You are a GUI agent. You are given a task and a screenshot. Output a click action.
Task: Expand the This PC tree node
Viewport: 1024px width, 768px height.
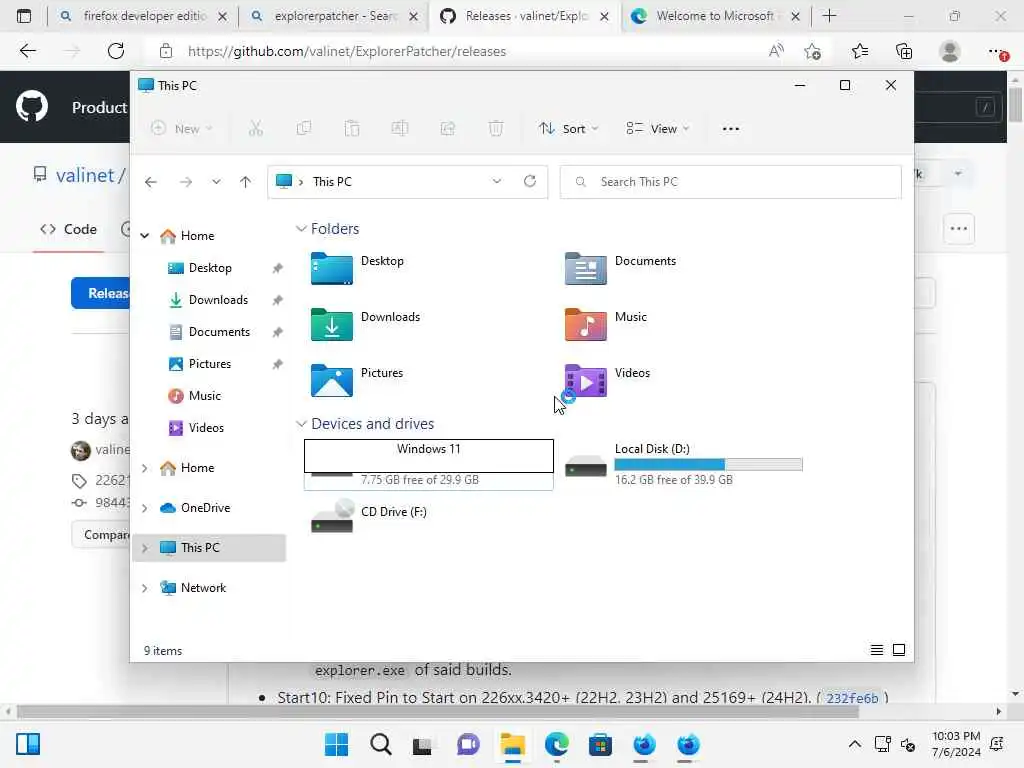coord(144,548)
